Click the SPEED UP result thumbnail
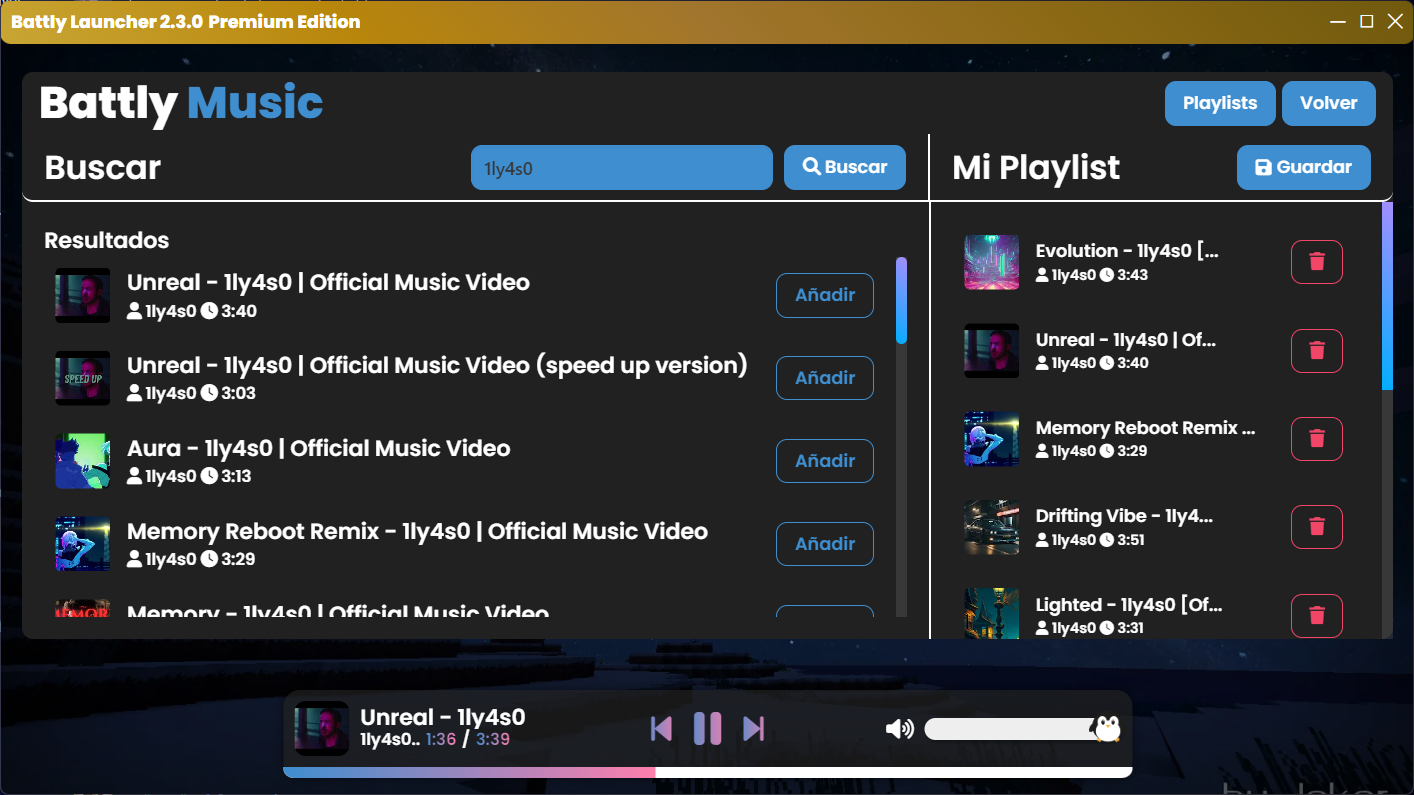 (82, 378)
